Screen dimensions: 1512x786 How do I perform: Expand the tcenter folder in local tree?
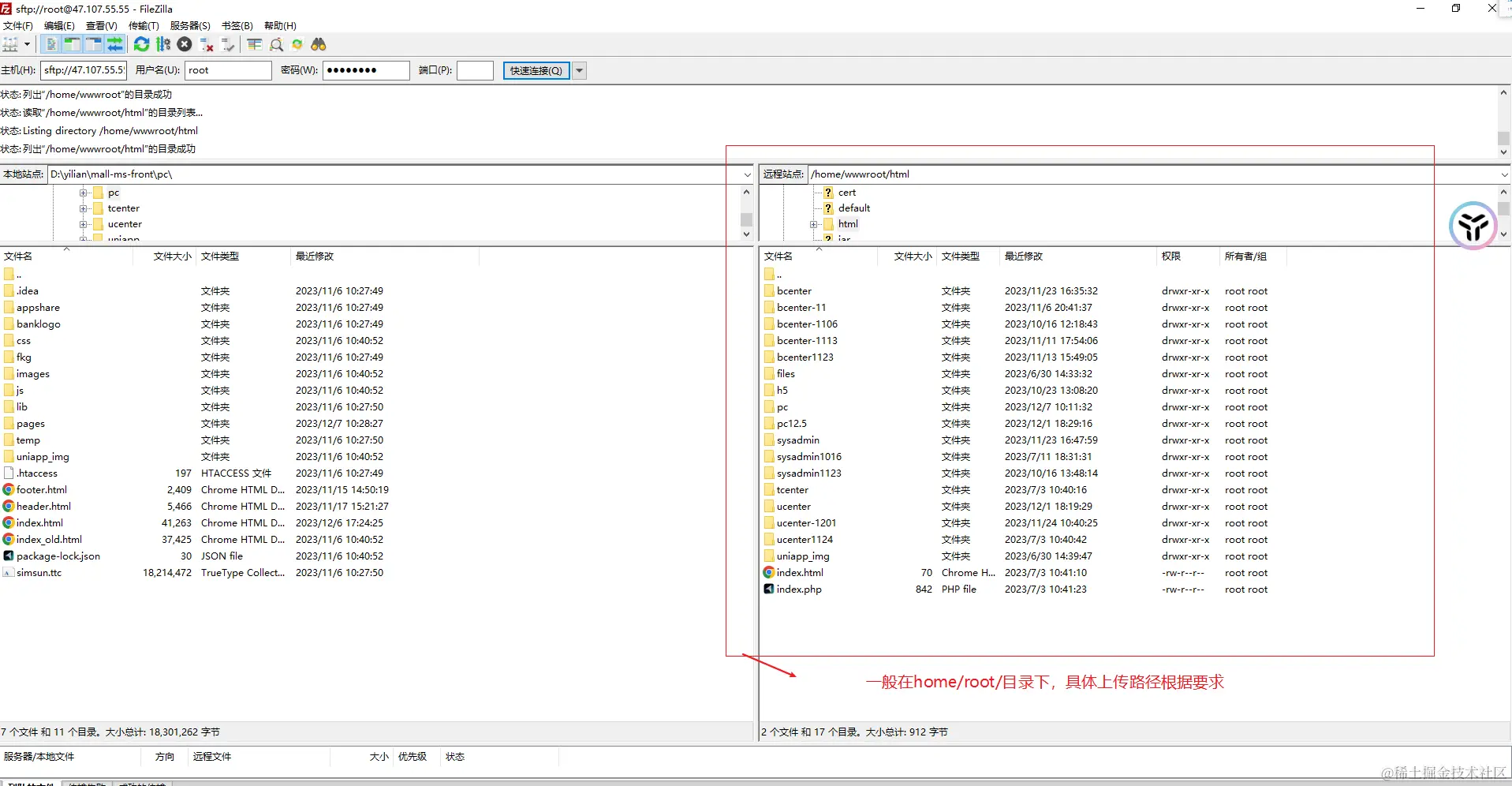tap(83, 208)
